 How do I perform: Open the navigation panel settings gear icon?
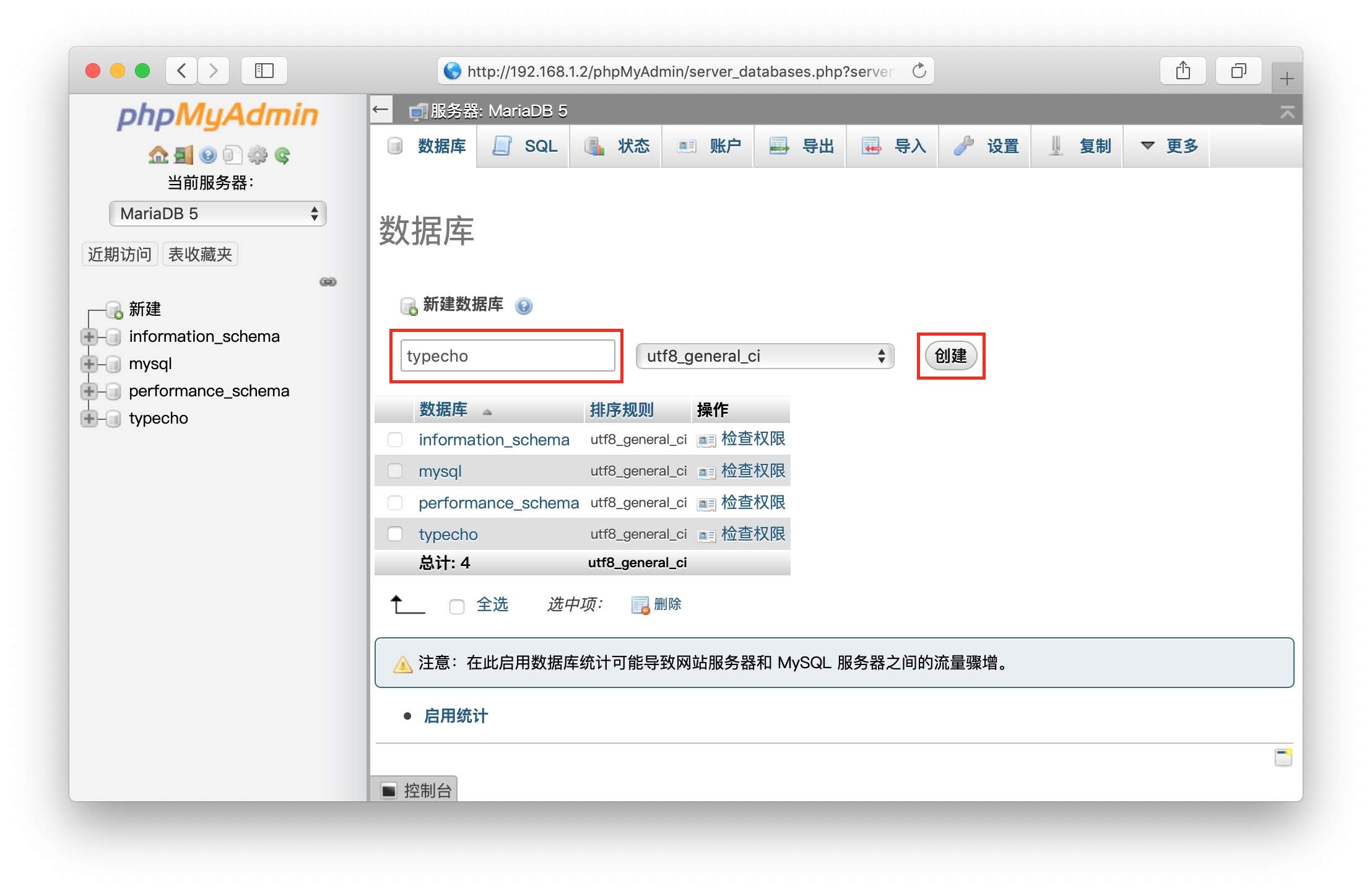coord(258,155)
